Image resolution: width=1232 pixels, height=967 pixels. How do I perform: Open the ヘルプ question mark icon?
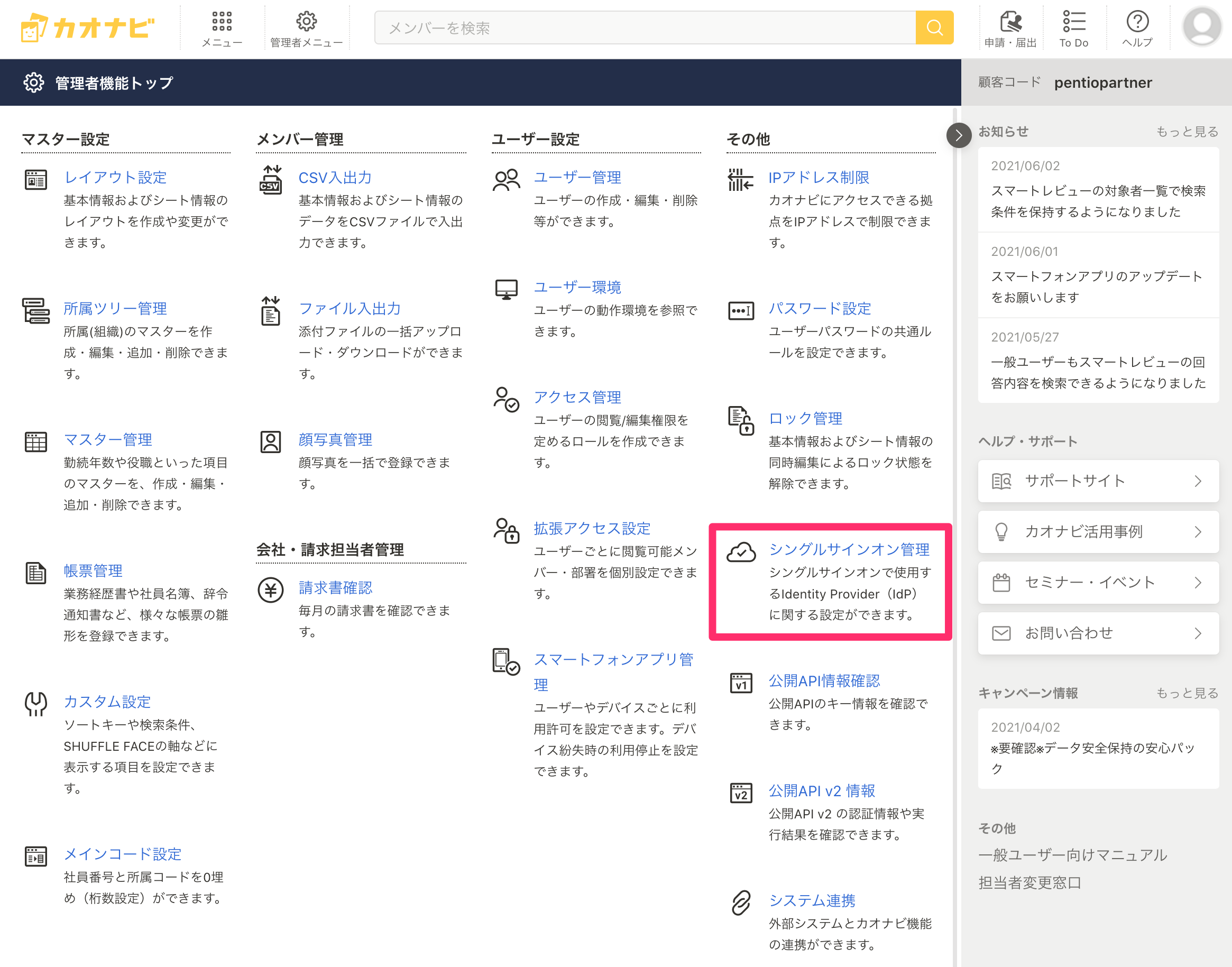pos(1137,22)
